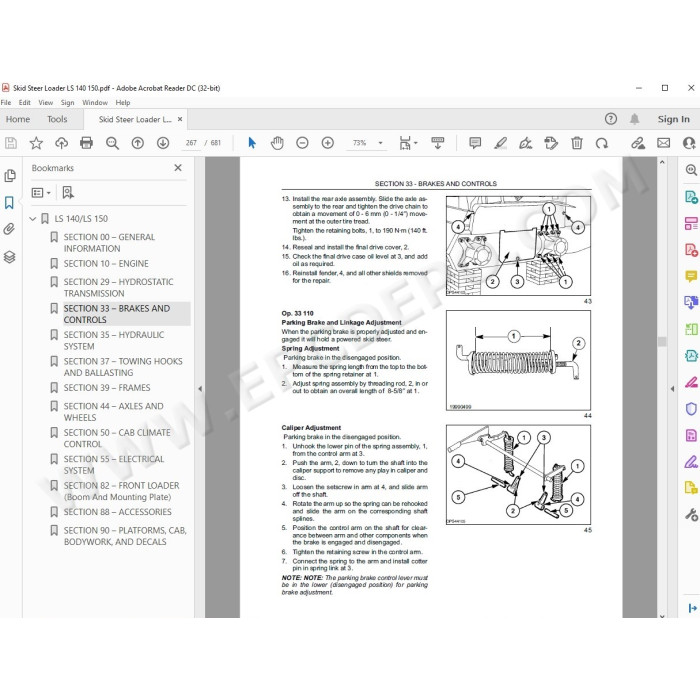This screenshot has height=700, width=700.
Task: Close the Skid Steer Loader document tab
Action: tap(180, 119)
